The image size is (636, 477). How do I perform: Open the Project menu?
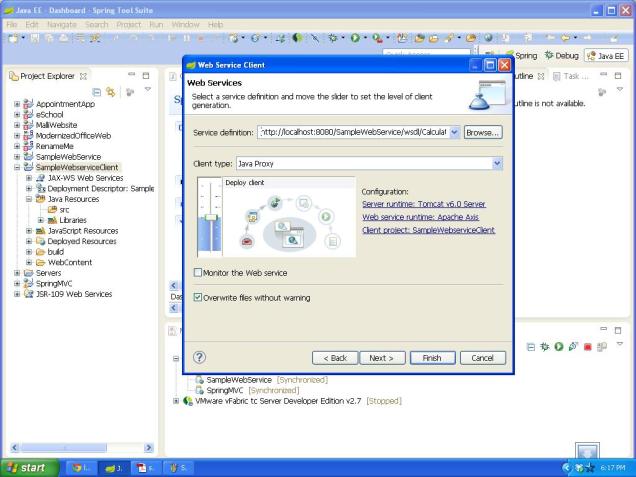coord(129,24)
